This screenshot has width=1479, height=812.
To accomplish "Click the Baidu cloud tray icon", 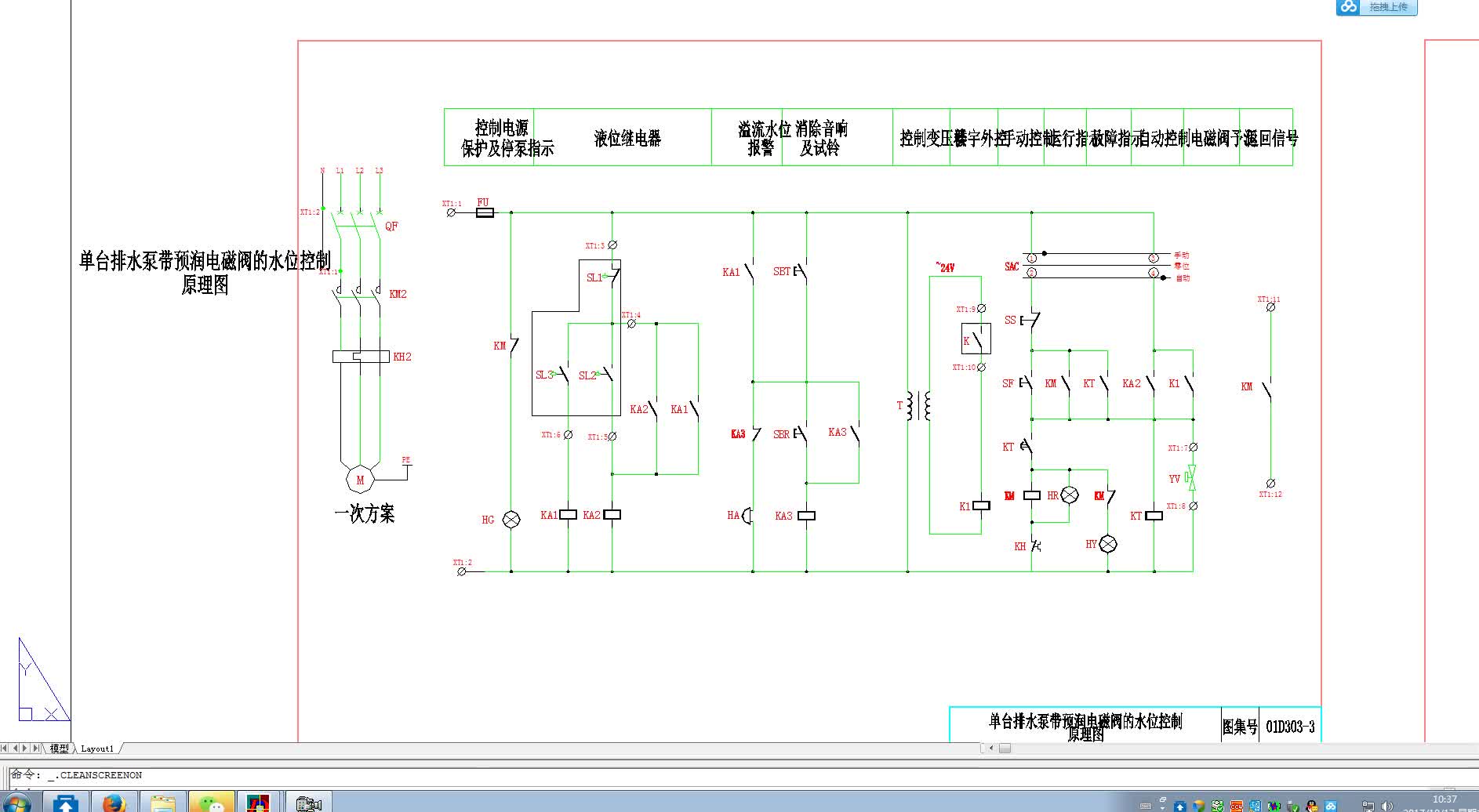I will click(1330, 807).
